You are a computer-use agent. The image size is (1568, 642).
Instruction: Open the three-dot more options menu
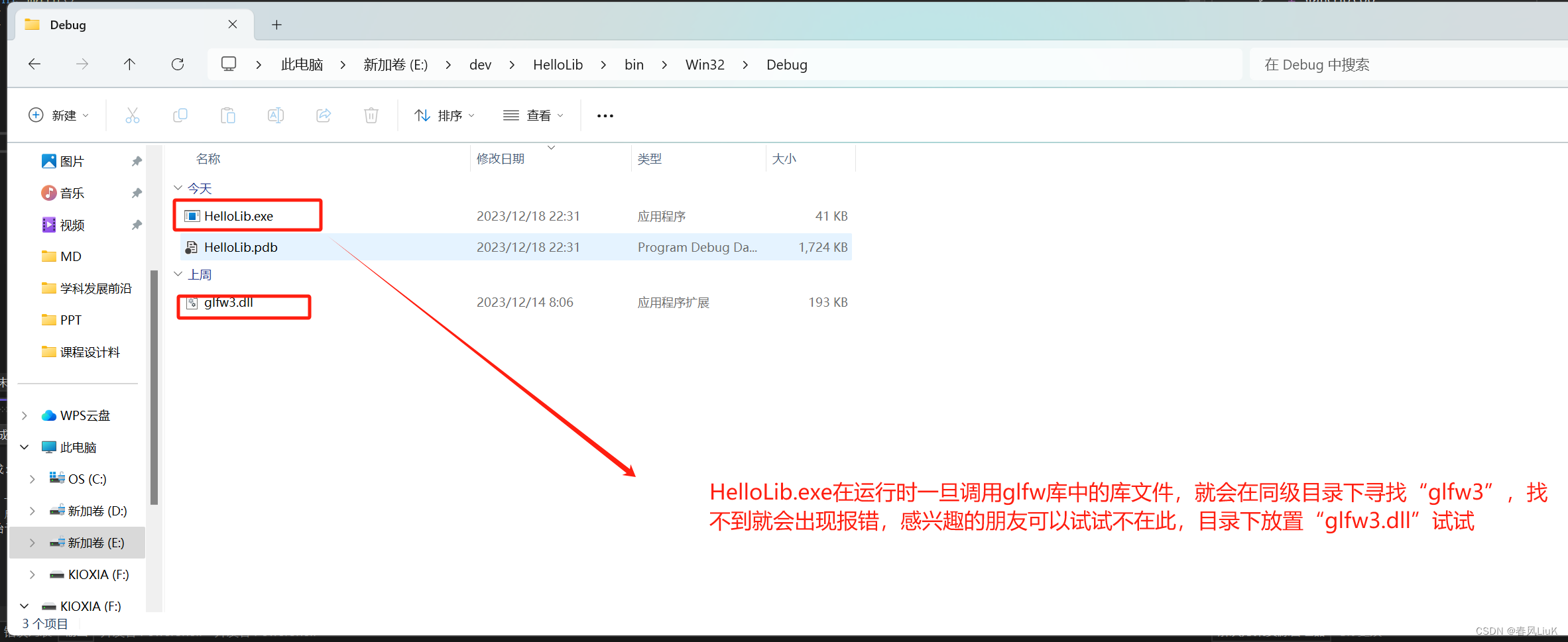(x=605, y=116)
